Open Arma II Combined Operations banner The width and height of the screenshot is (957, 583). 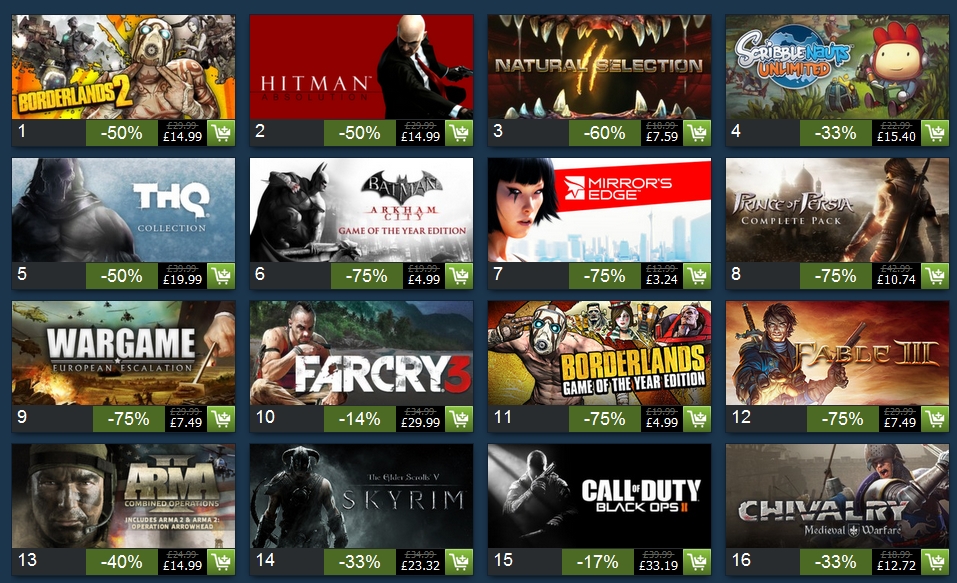(123, 496)
